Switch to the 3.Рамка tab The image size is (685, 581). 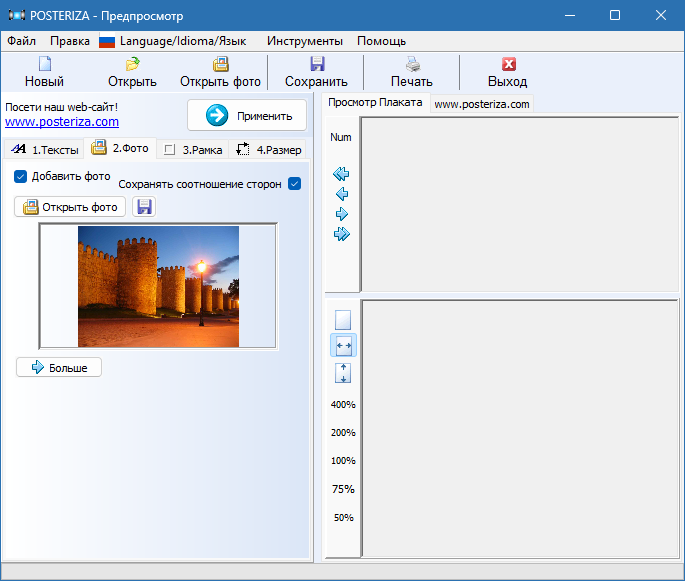tap(193, 150)
